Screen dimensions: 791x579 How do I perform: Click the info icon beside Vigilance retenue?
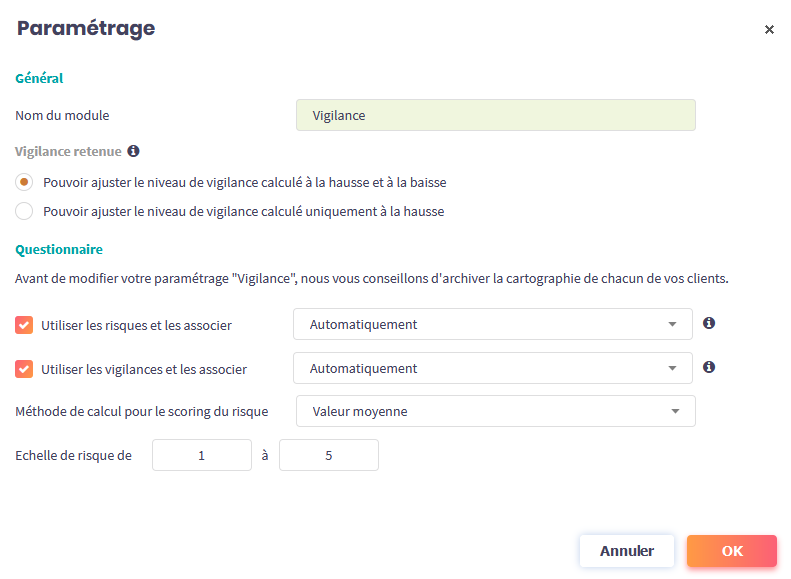[133, 152]
